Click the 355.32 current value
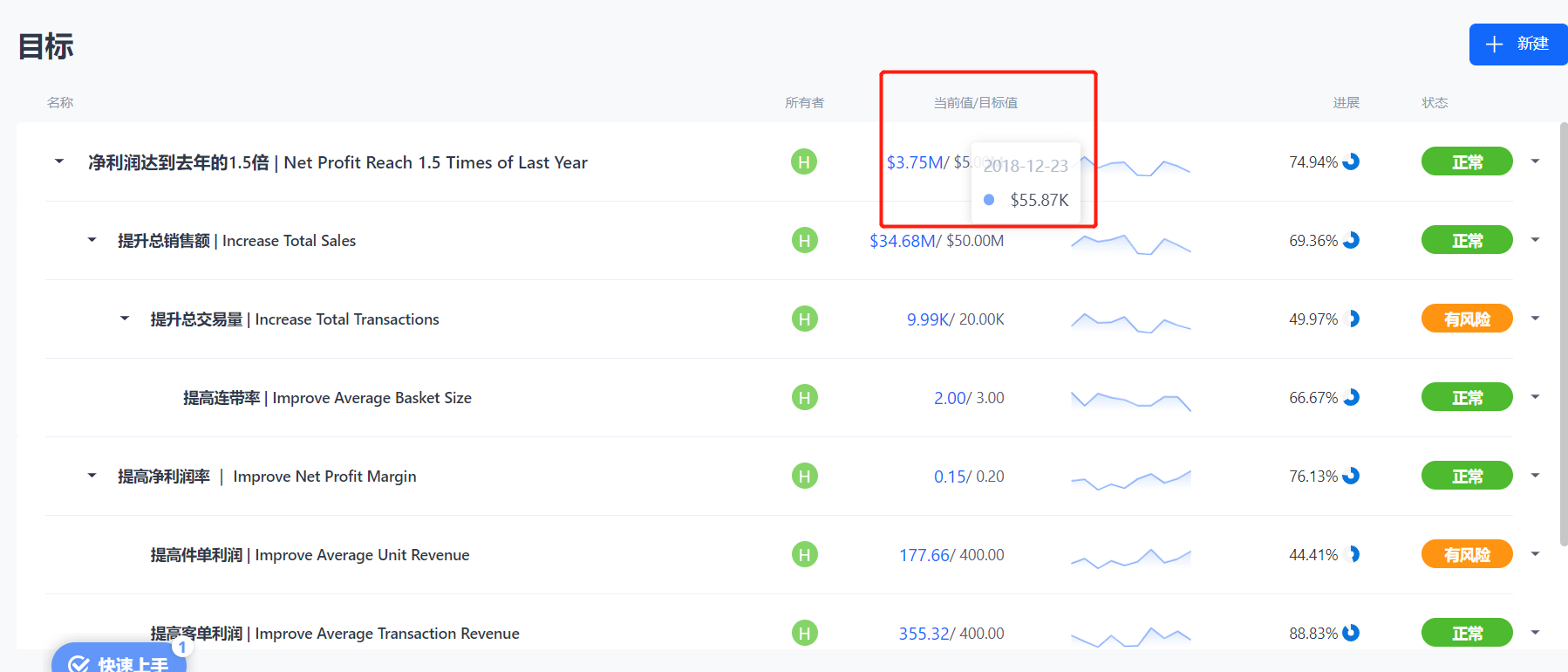 (x=924, y=634)
